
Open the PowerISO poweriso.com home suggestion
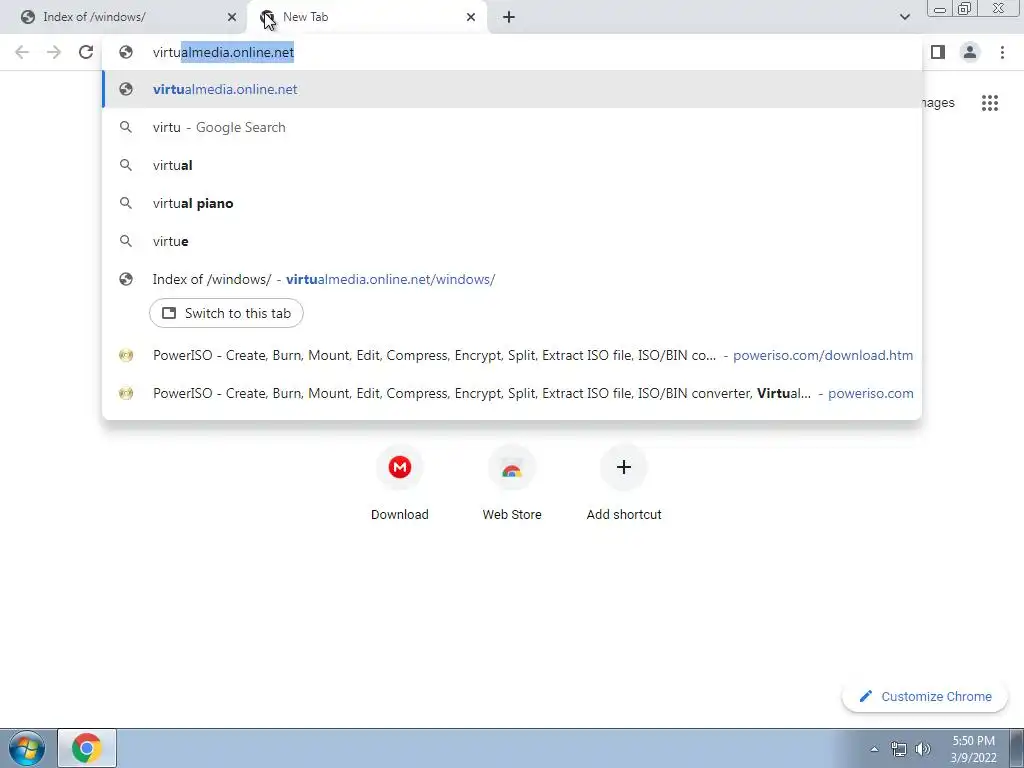click(512, 393)
